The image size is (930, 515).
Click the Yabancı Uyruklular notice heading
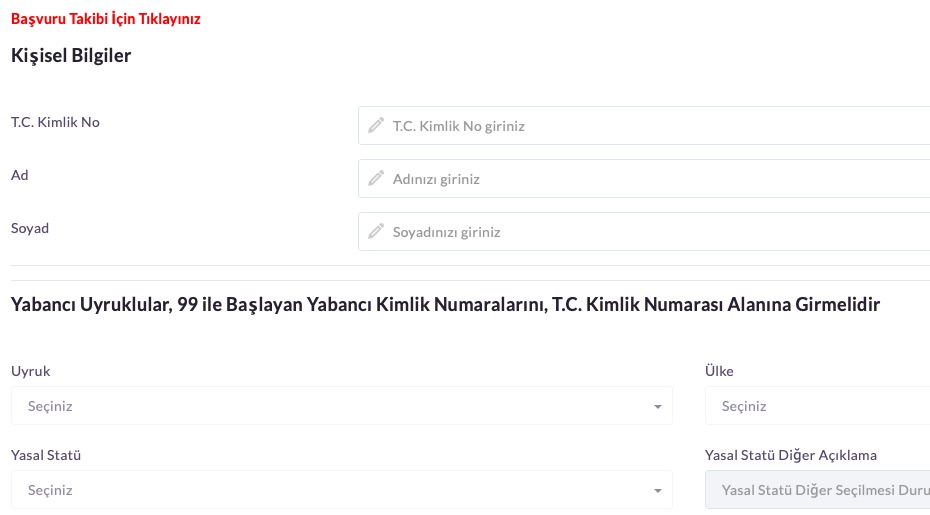tap(445, 305)
